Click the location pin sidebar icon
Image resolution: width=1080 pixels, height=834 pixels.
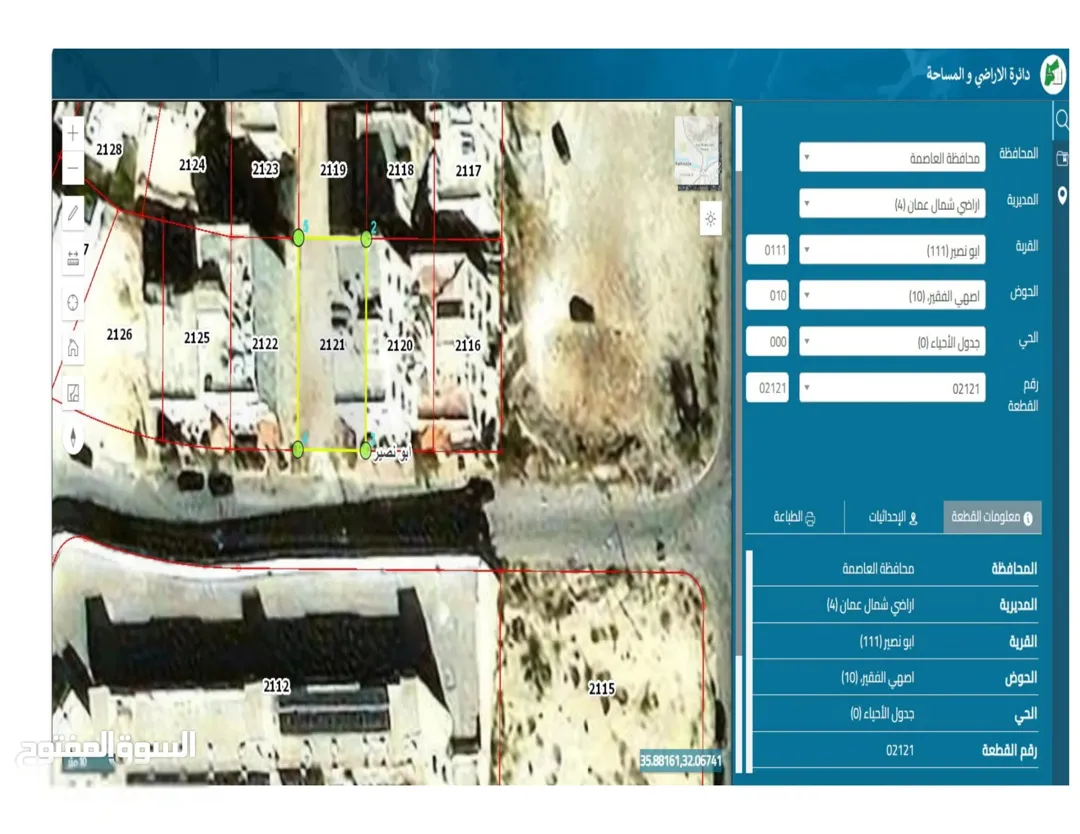pos(1062,194)
